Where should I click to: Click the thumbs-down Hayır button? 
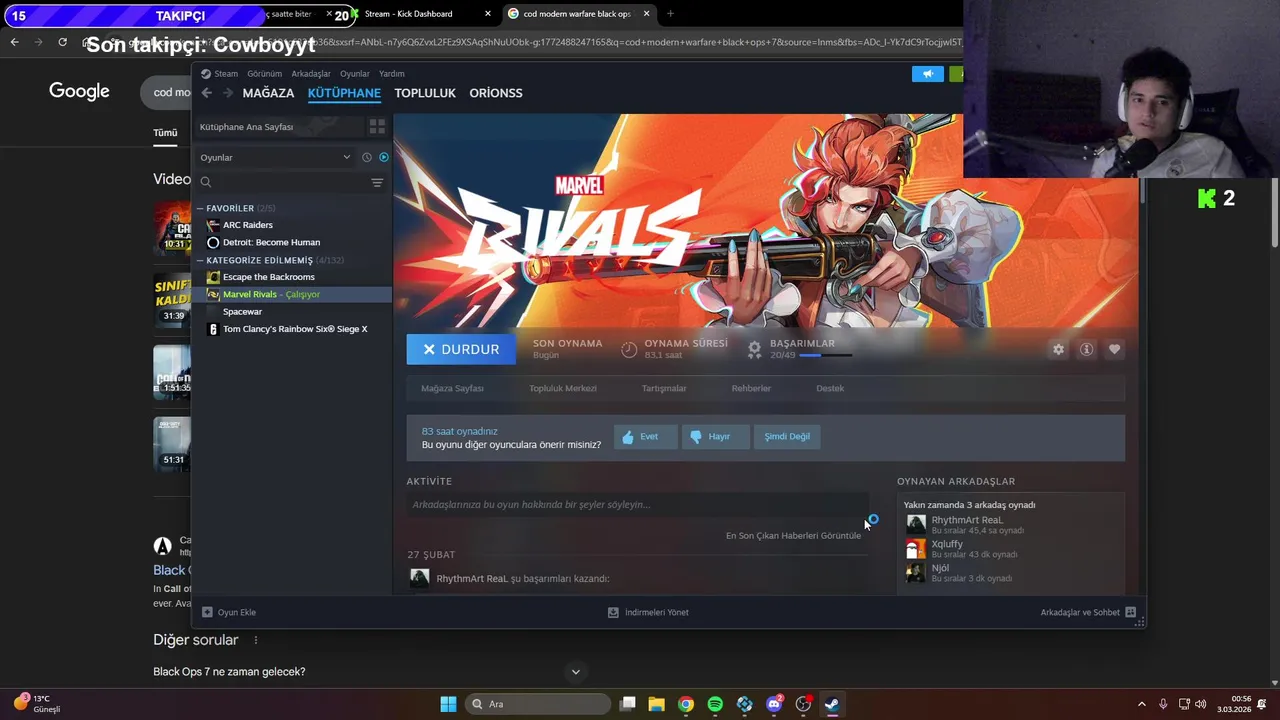tap(715, 437)
